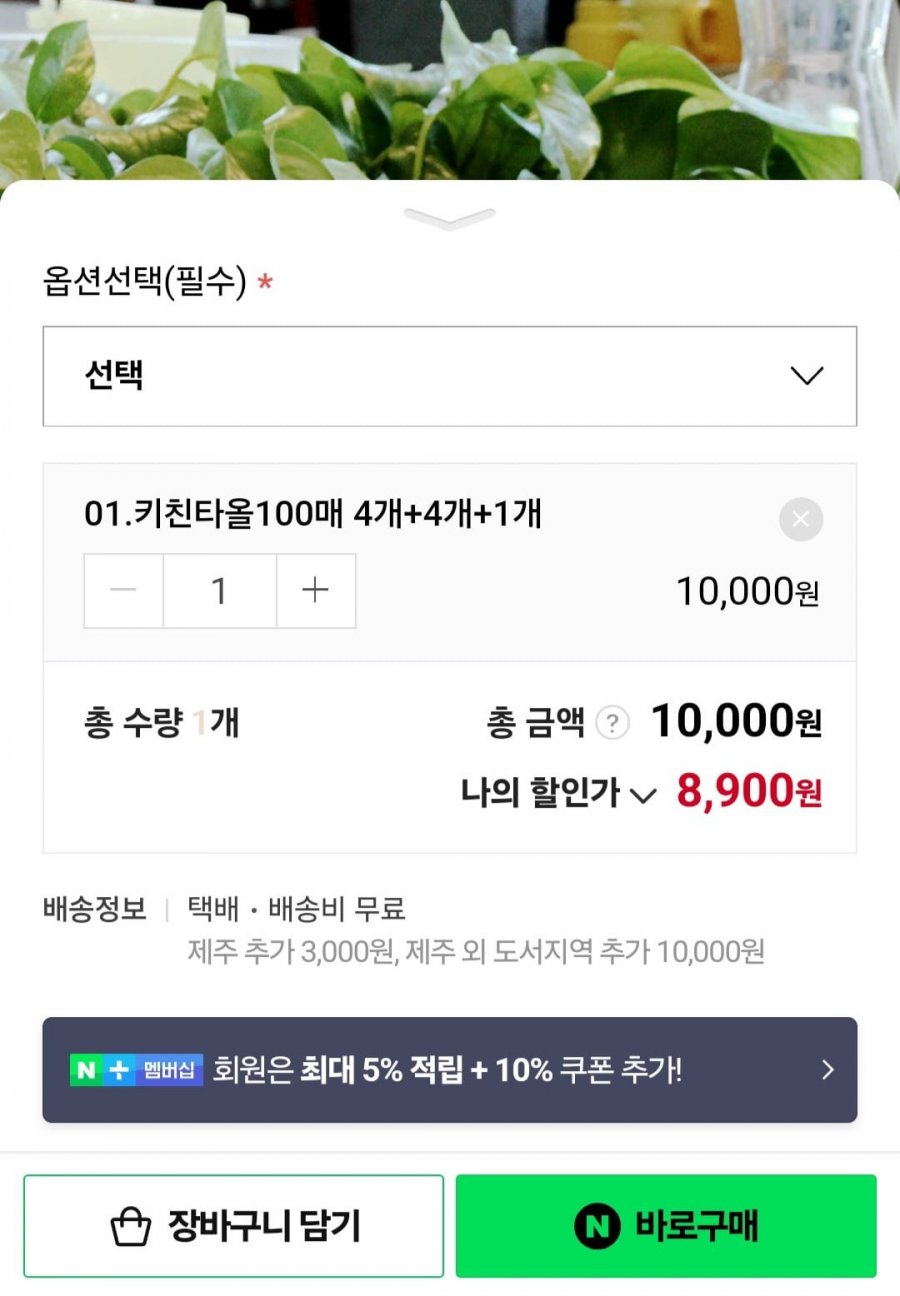
Task: Click the dropdown arrow in the 선택 box
Action: point(806,376)
